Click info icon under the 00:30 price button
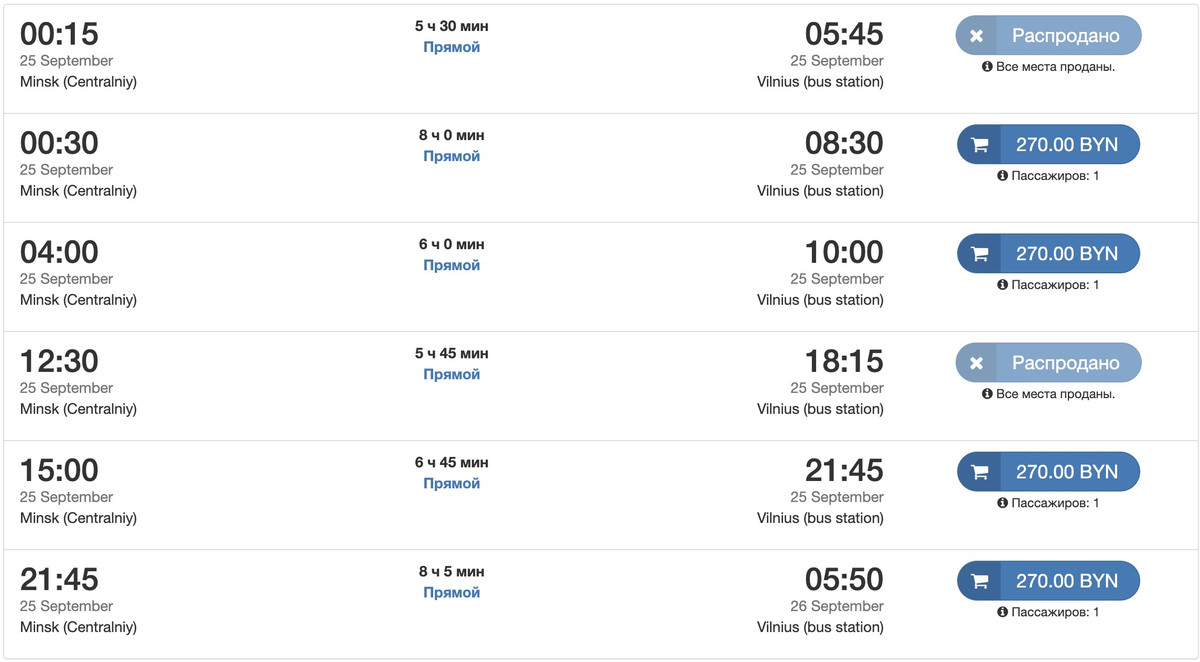1200x662 pixels. (1002, 176)
